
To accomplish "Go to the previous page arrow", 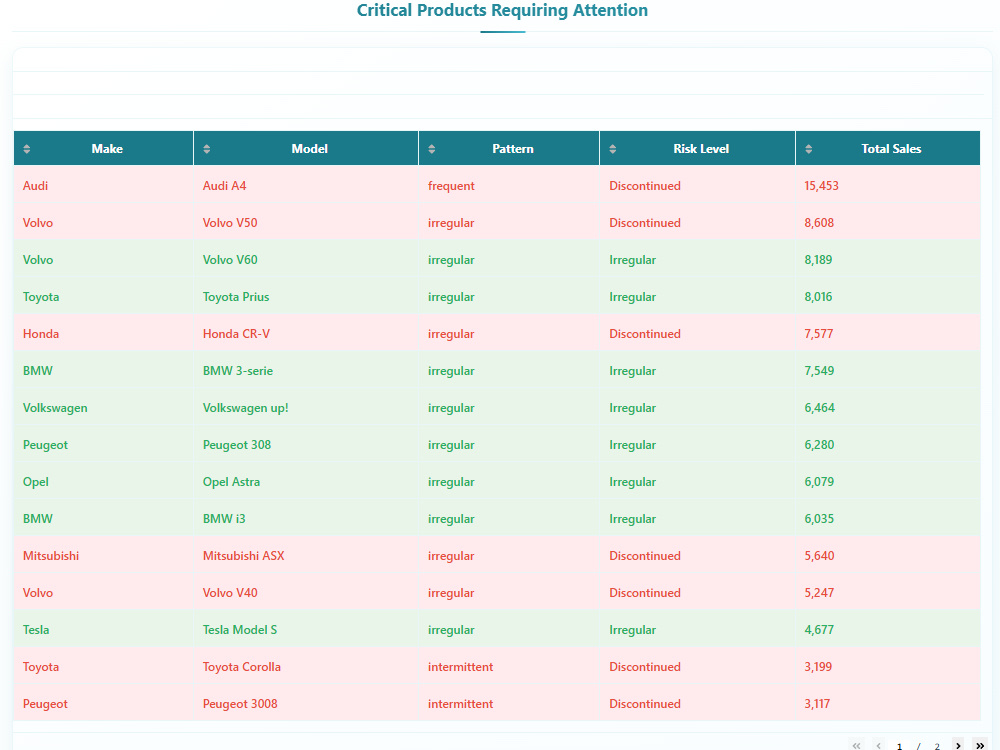I will coord(879,745).
